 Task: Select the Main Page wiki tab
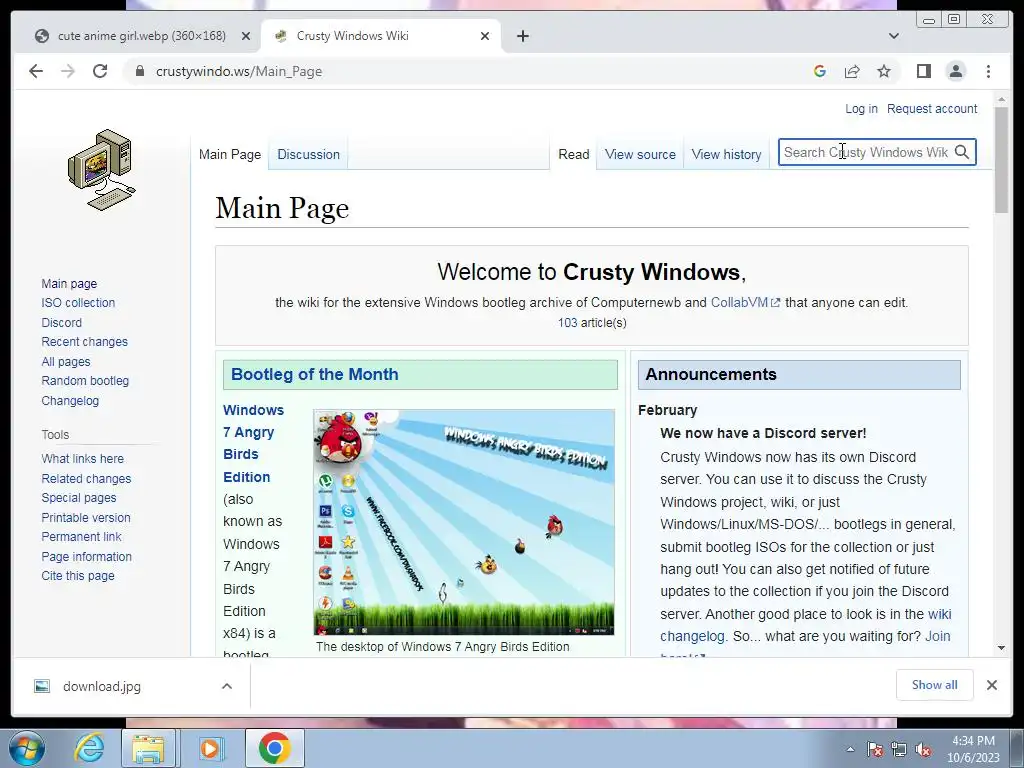230,155
